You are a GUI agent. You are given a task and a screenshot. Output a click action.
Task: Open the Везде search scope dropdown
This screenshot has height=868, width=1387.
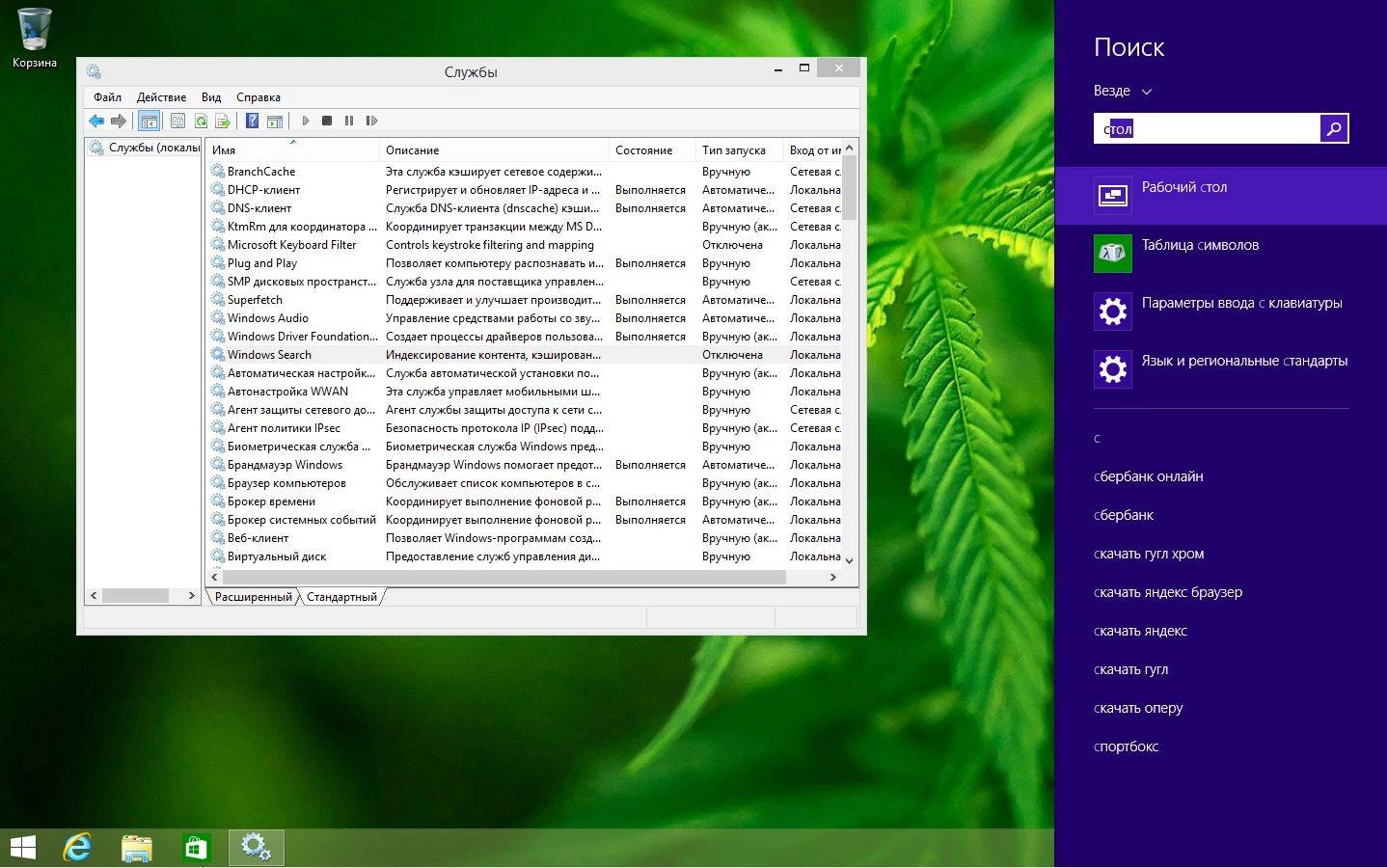1123,91
